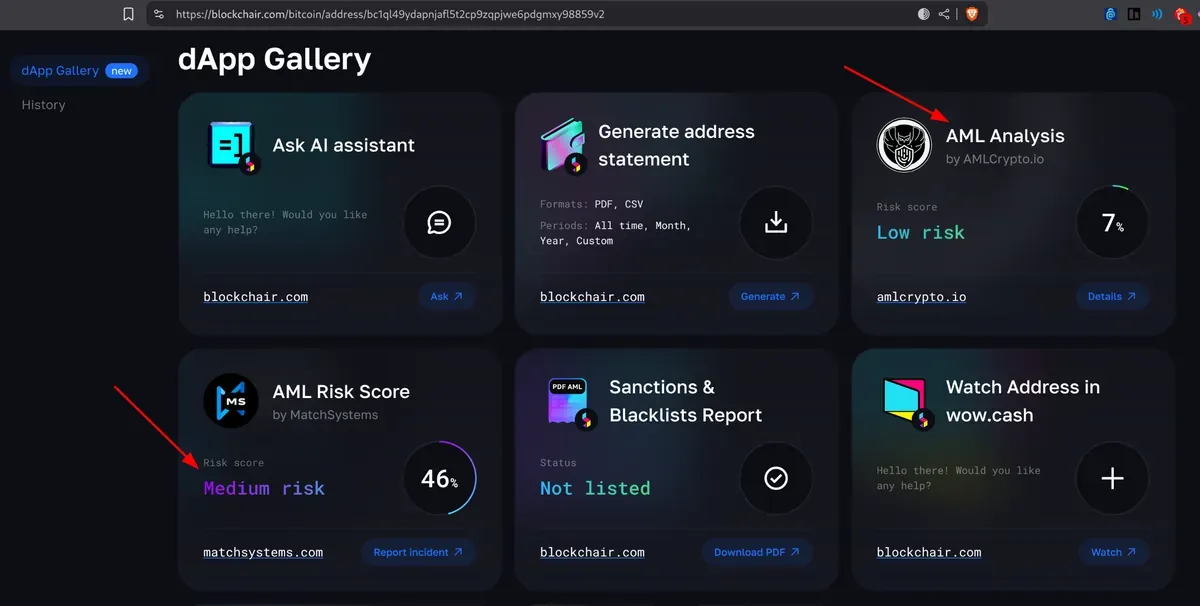Click the Download PDF button

pyautogui.click(x=757, y=552)
